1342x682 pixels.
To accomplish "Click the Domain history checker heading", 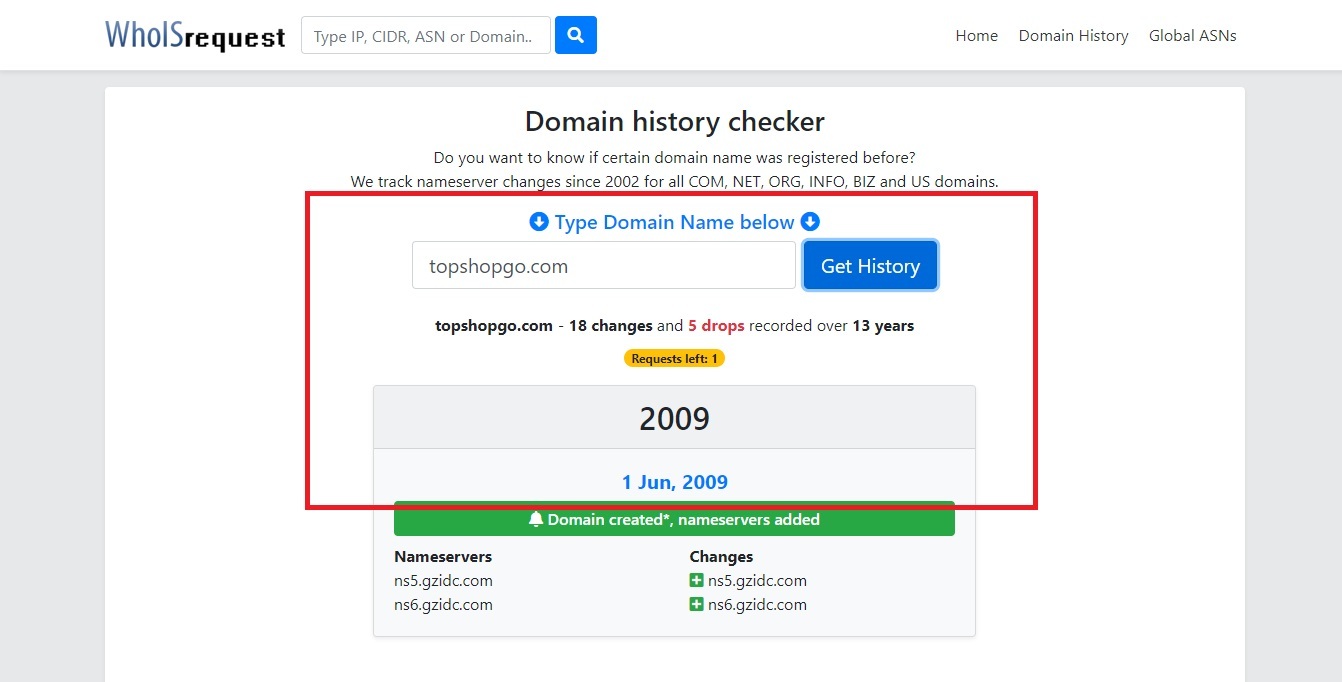I will pyautogui.click(x=675, y=122).
